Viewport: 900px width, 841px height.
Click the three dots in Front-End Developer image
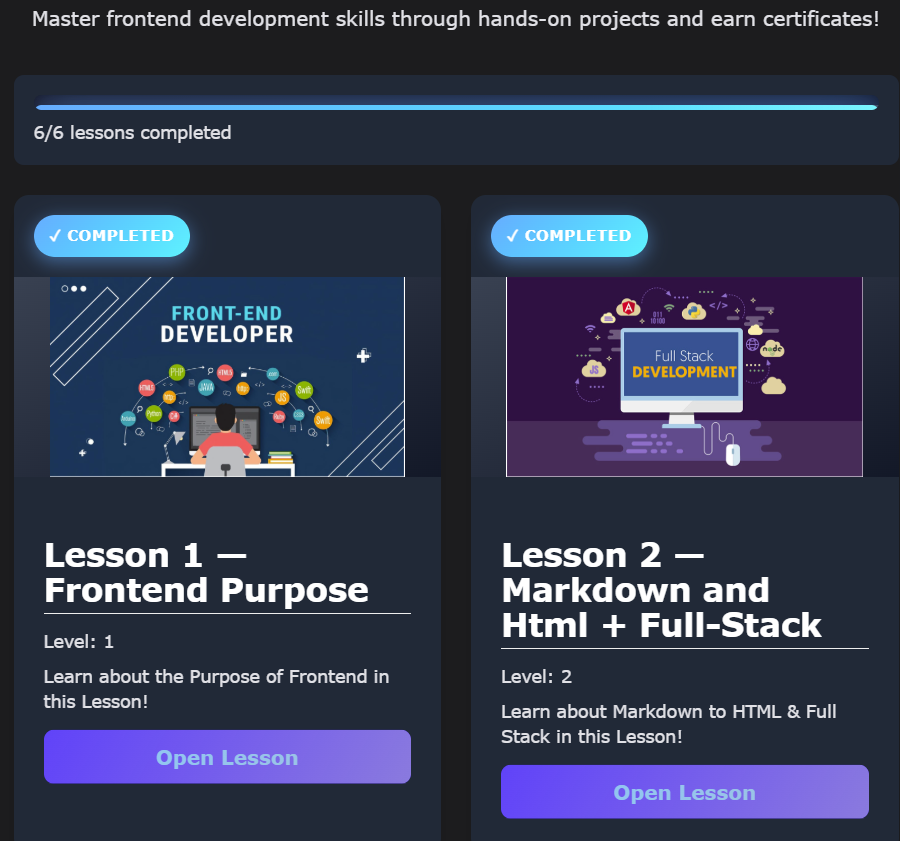(x=74, y=289)
